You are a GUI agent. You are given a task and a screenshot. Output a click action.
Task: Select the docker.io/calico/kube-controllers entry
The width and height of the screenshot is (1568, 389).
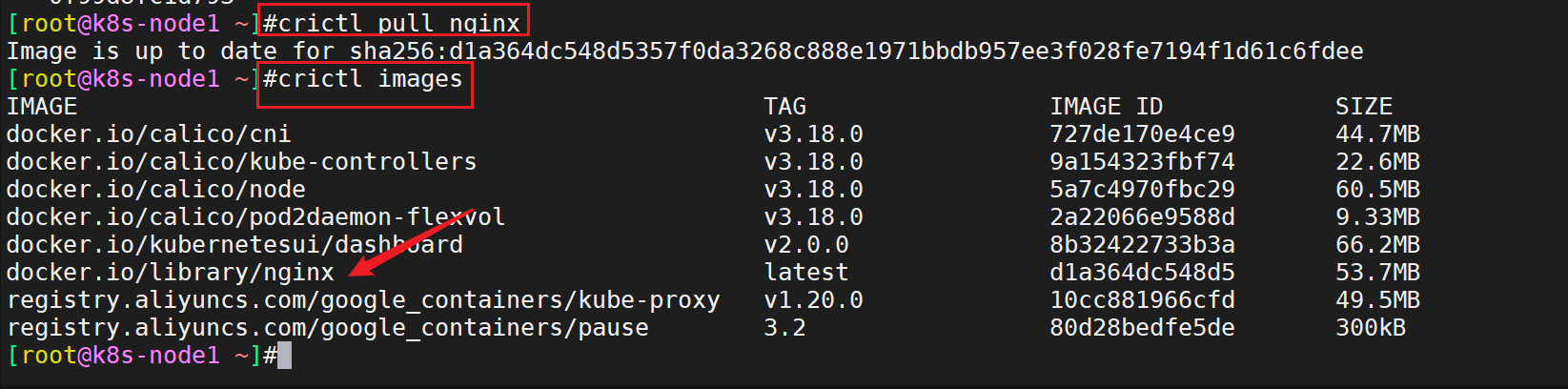[241, 162]
